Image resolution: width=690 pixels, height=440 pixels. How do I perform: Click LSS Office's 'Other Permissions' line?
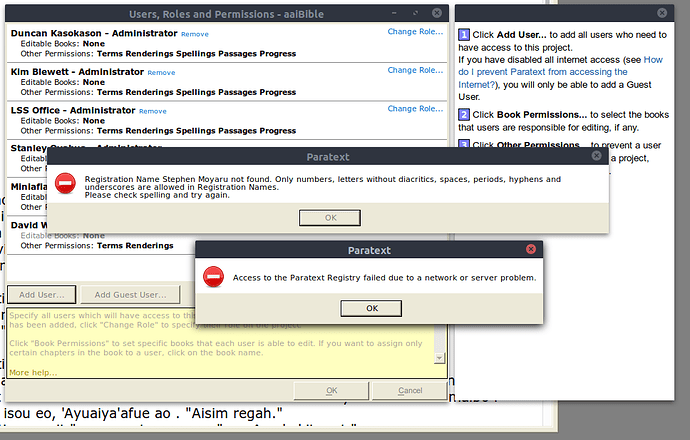point(158,131)
